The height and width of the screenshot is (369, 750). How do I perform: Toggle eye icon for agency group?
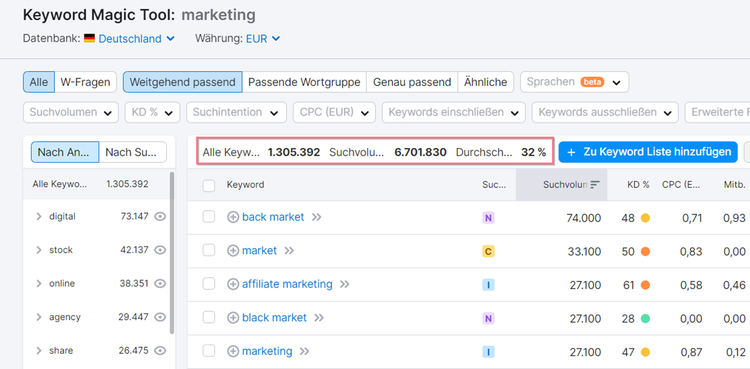(x=160, y=317)
